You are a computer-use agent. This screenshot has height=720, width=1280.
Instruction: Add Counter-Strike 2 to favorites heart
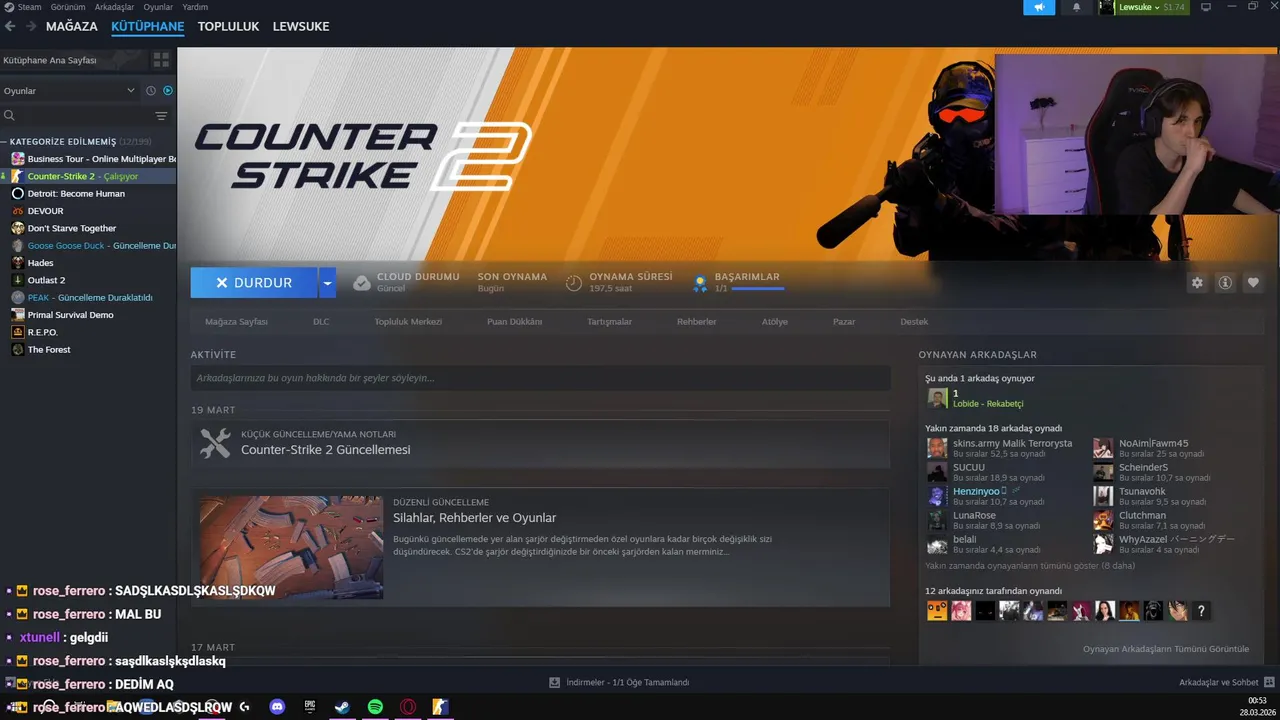click(x=1252, y=283)
